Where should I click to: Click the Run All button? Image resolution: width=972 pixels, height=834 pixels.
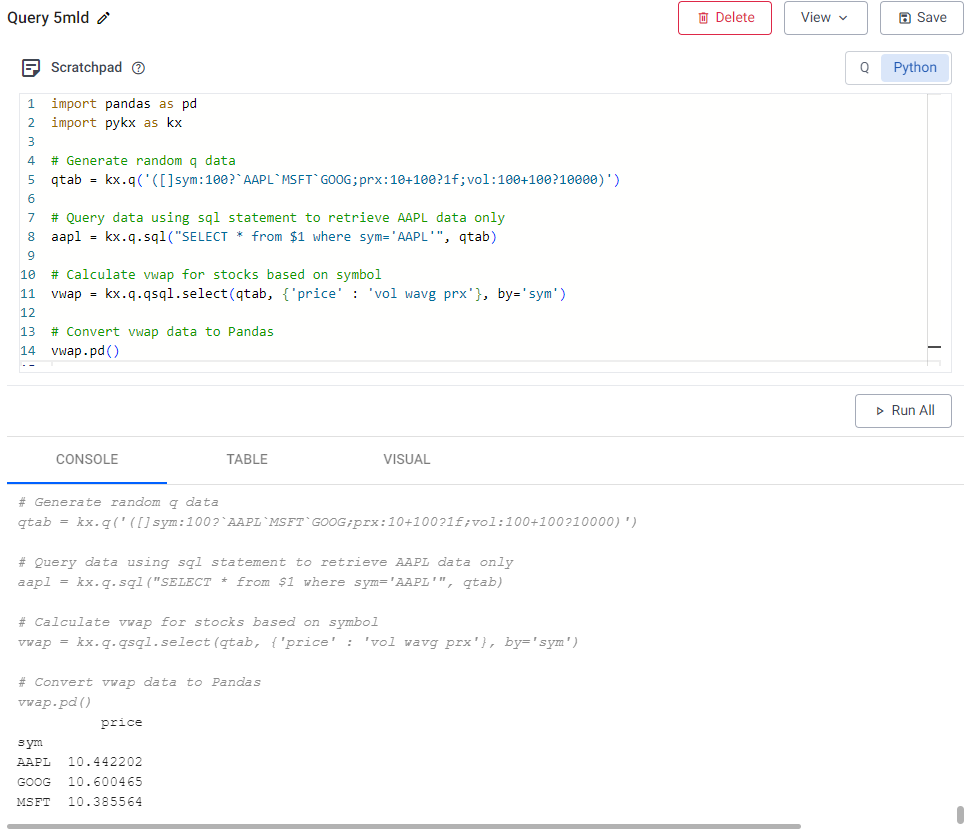(903, 410)
